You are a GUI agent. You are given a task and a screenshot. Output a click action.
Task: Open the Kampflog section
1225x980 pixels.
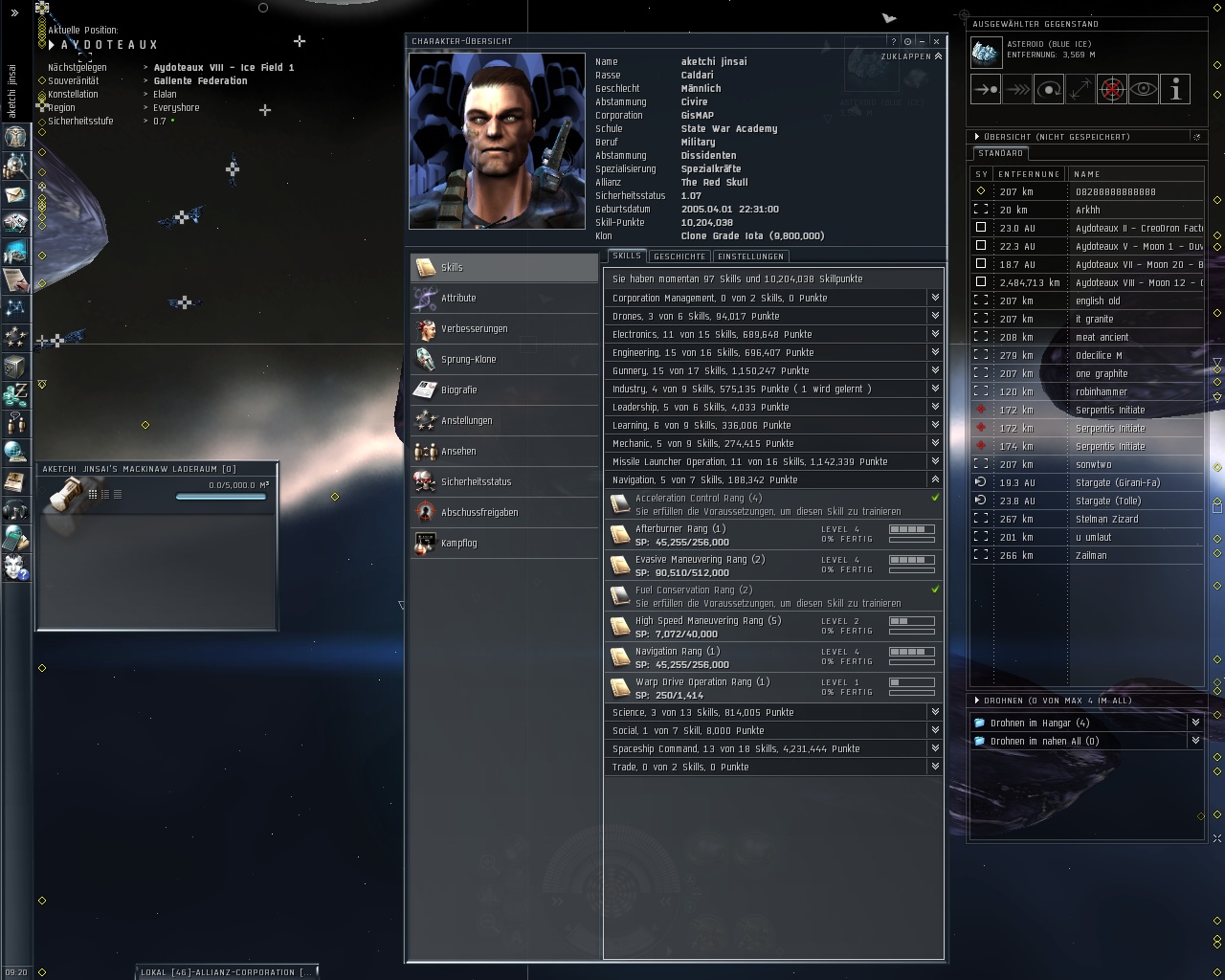[504, 544]
